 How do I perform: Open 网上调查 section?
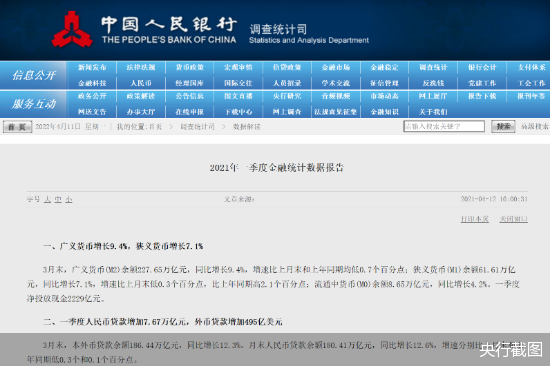pyautogui.click(x=287, y=112)
